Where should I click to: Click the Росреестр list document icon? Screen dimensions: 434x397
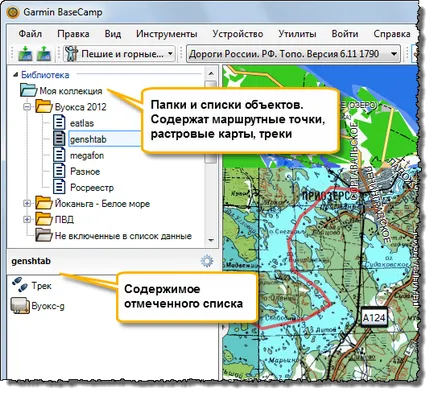[x=59, y=187]
